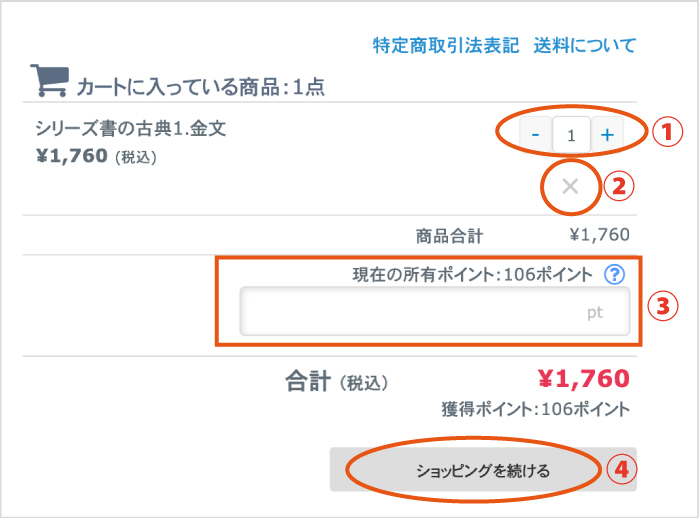This screenshot has height=518, width=699.
Task: Click the points input field
Action: (x=434, y=312)
